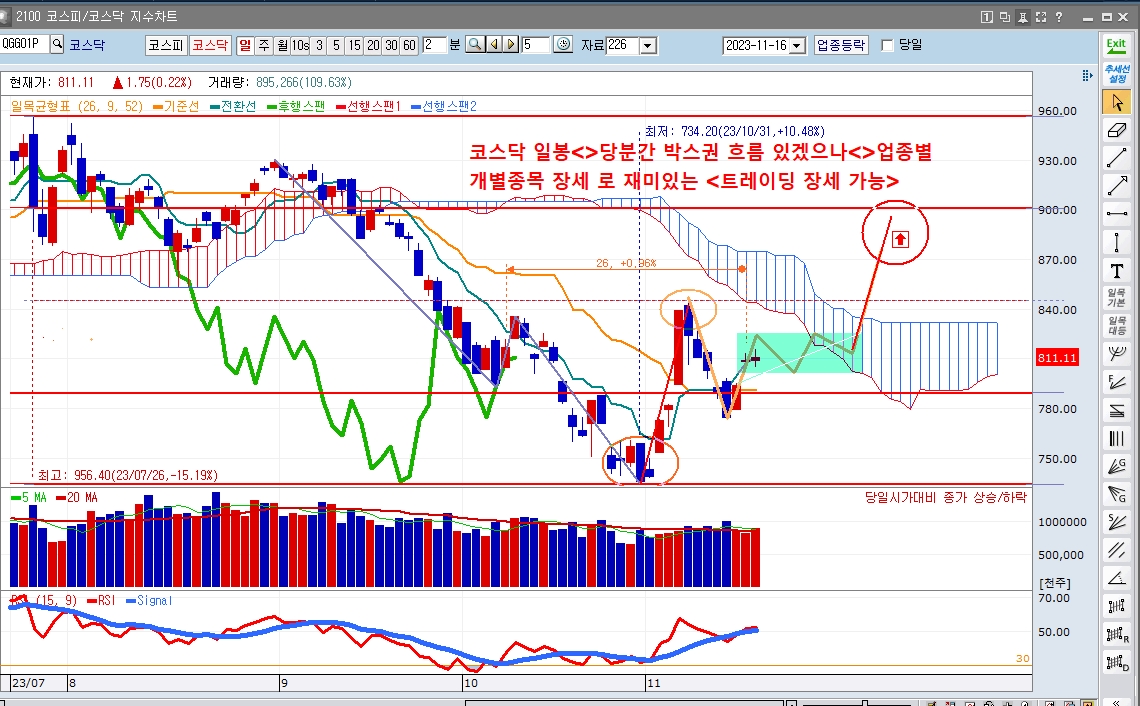Open the 추세선 설정 trendline settings

coord(1116,73)
